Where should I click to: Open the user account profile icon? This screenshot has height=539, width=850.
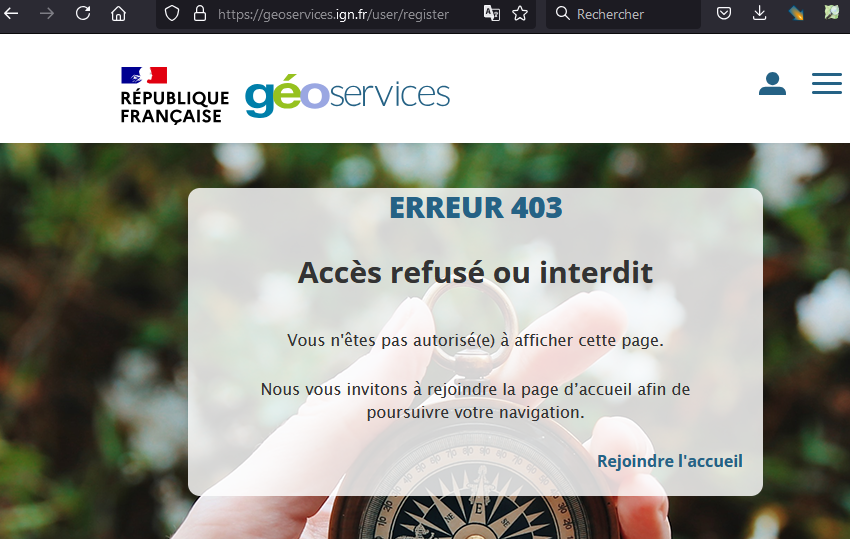click(772, 84)
